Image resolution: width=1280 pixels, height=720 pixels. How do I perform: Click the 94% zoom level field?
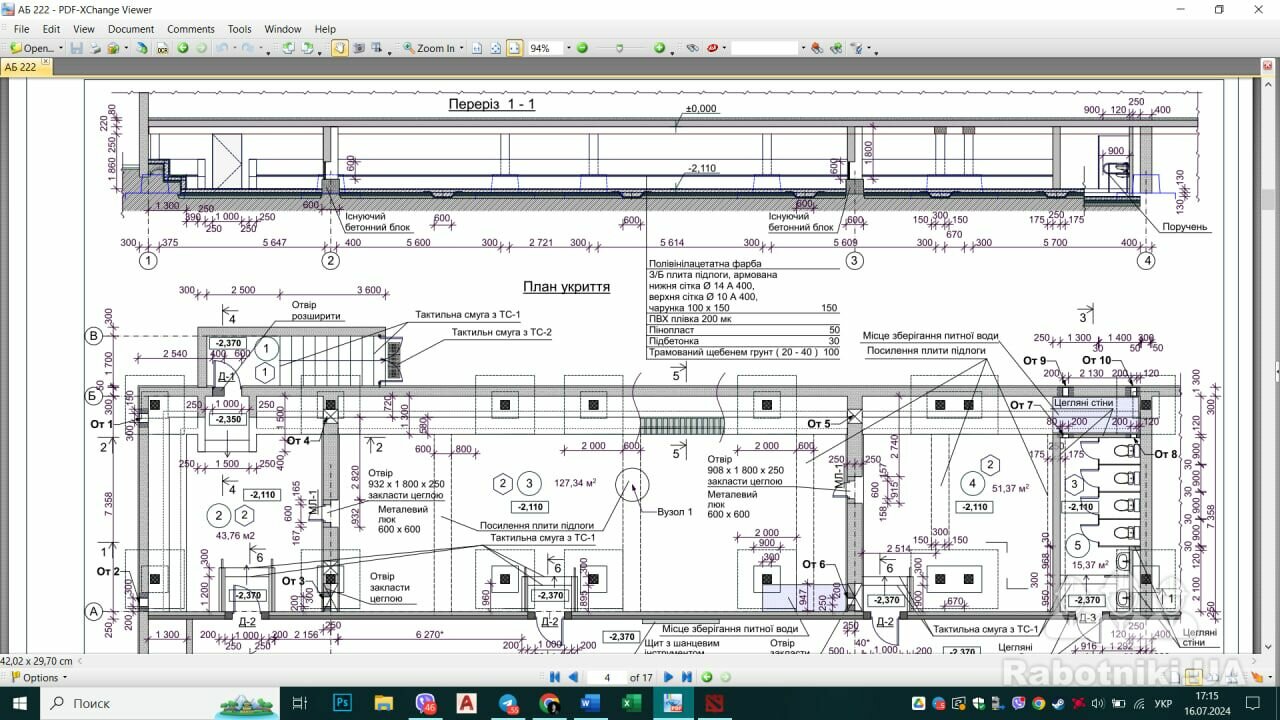546,48
